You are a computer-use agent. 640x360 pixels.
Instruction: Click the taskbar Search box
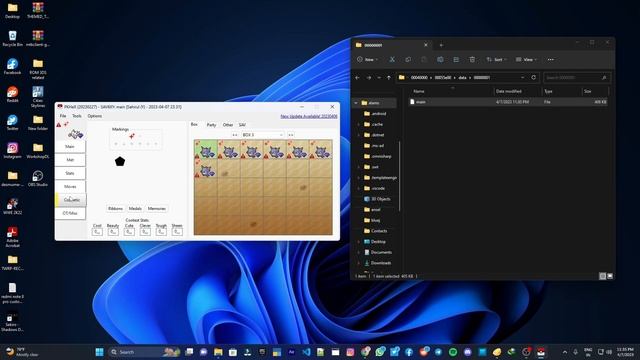tap(144, 352)
